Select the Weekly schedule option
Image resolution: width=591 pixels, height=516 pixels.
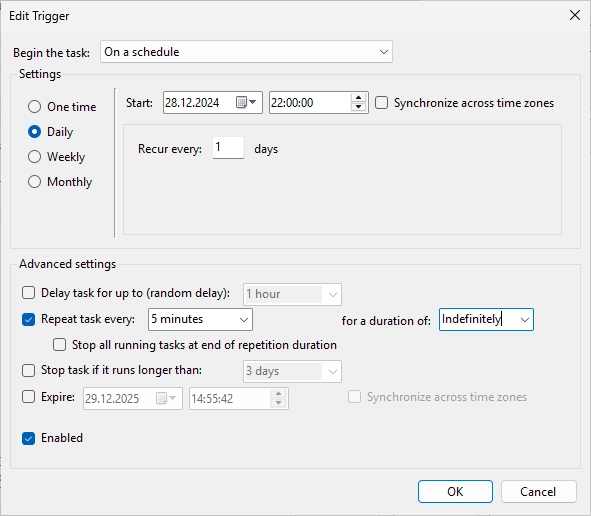pyautogui.click(x=34, y=156)
